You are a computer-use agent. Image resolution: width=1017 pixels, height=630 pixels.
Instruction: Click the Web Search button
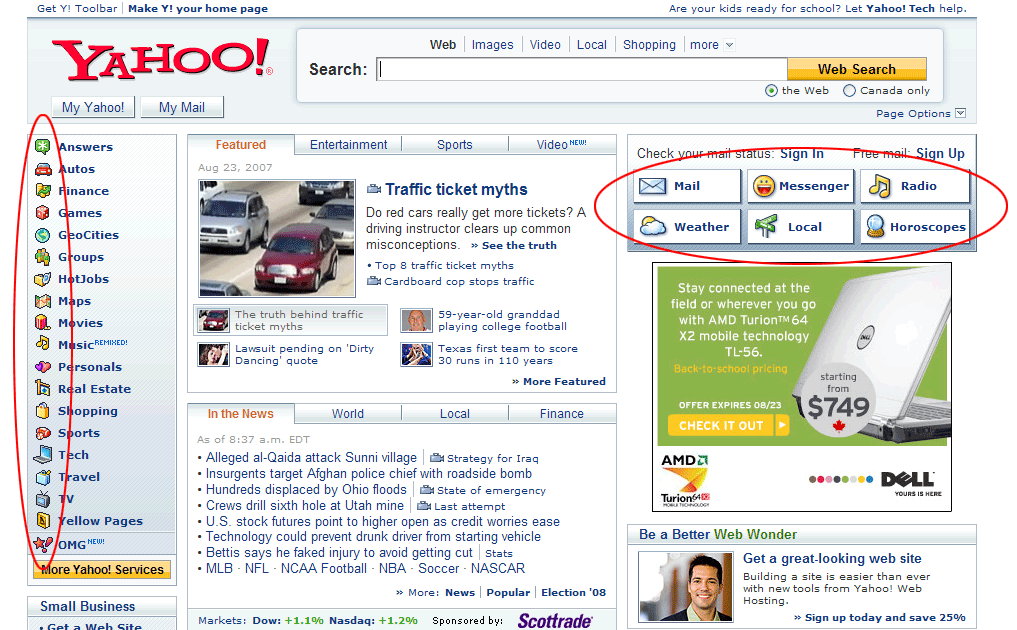(x=856, y=69)
